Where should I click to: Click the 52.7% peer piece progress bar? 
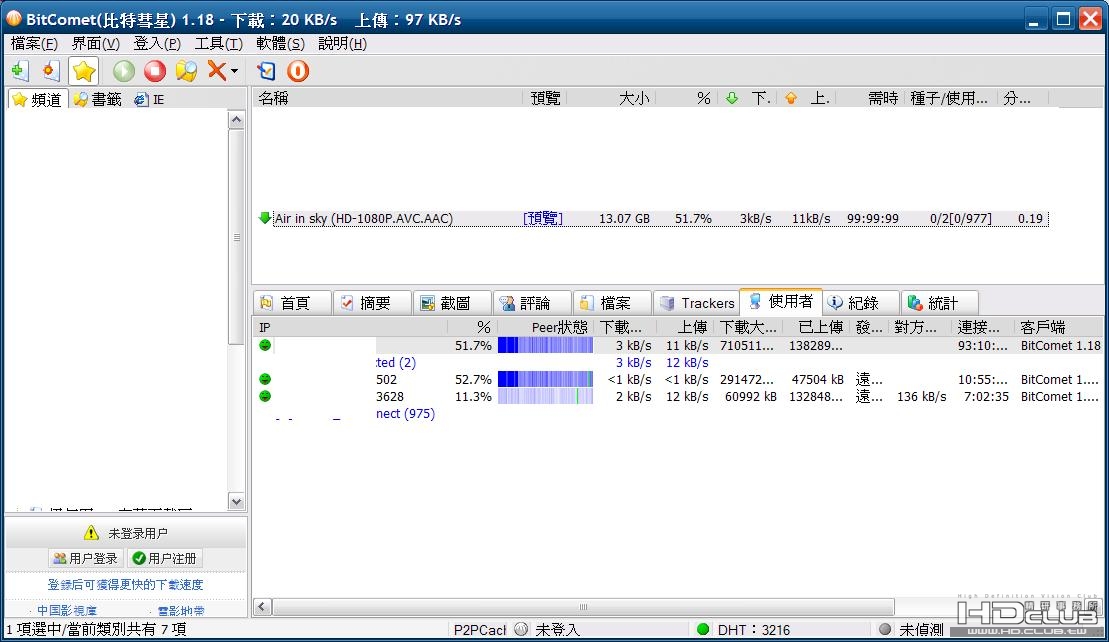click(x=545, y=379)
